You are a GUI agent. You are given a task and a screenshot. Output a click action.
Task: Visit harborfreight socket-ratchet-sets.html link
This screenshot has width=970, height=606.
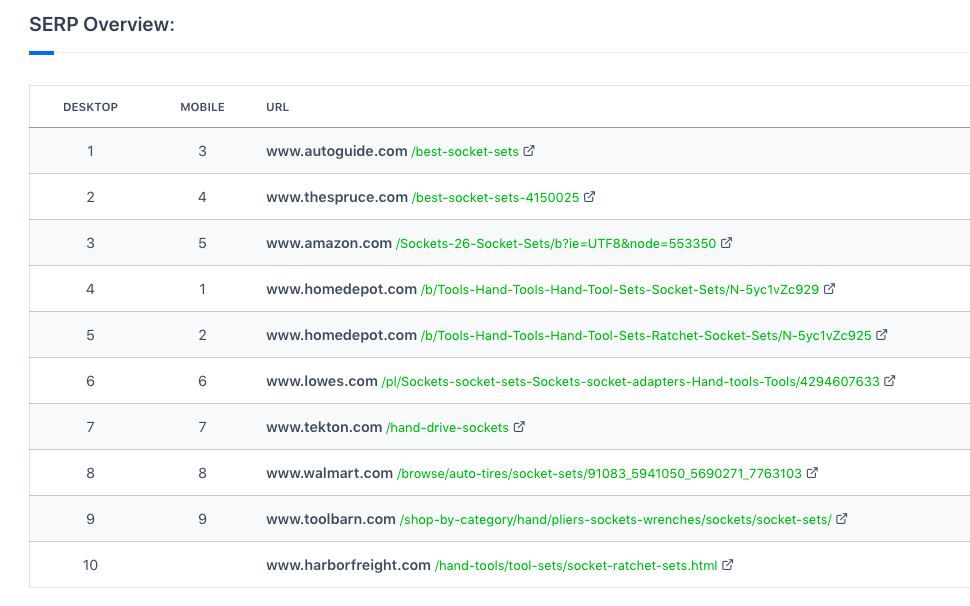[576, 565]
